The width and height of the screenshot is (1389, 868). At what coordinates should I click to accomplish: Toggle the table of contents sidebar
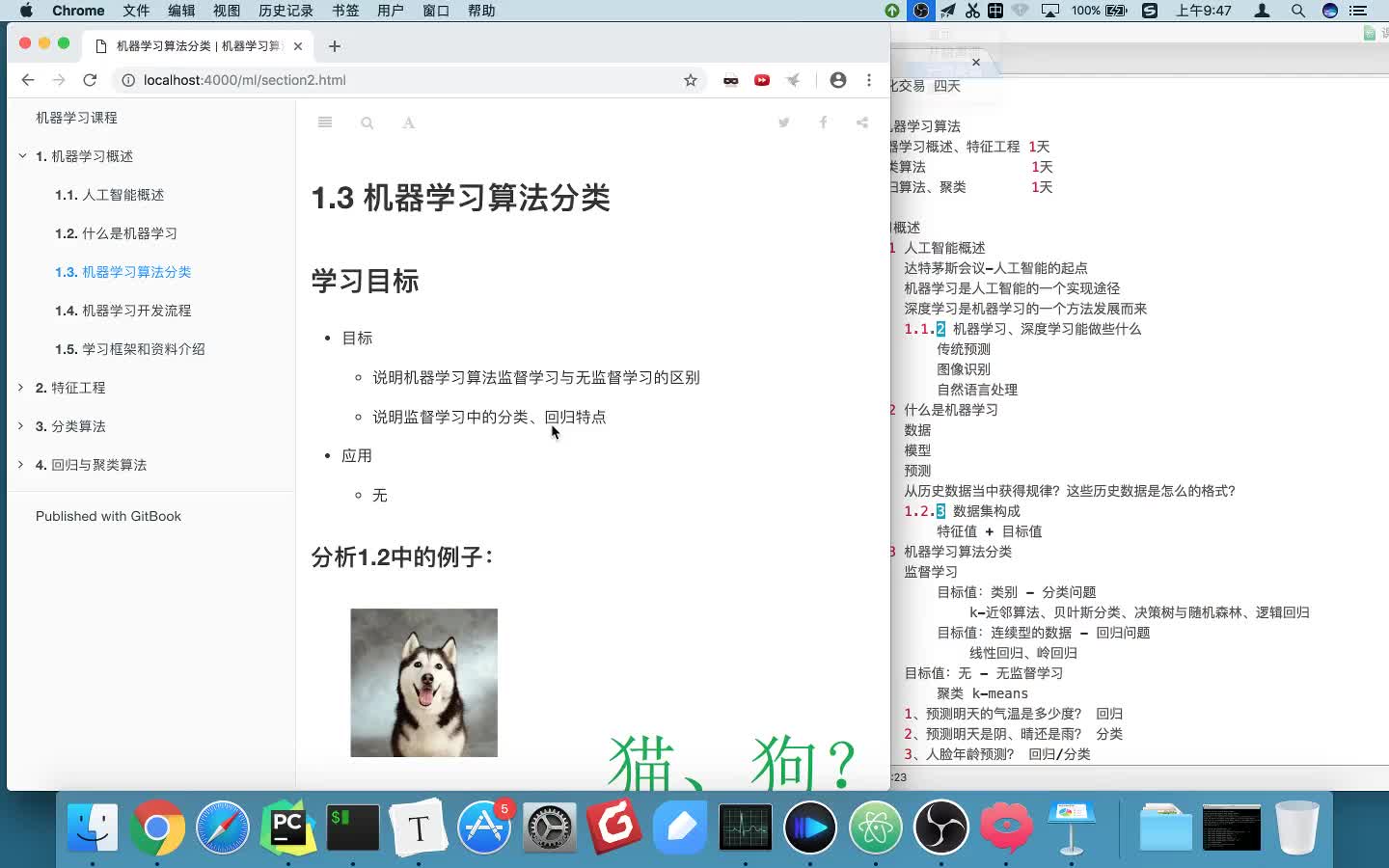pyautogui.click(x=325, y=122)
